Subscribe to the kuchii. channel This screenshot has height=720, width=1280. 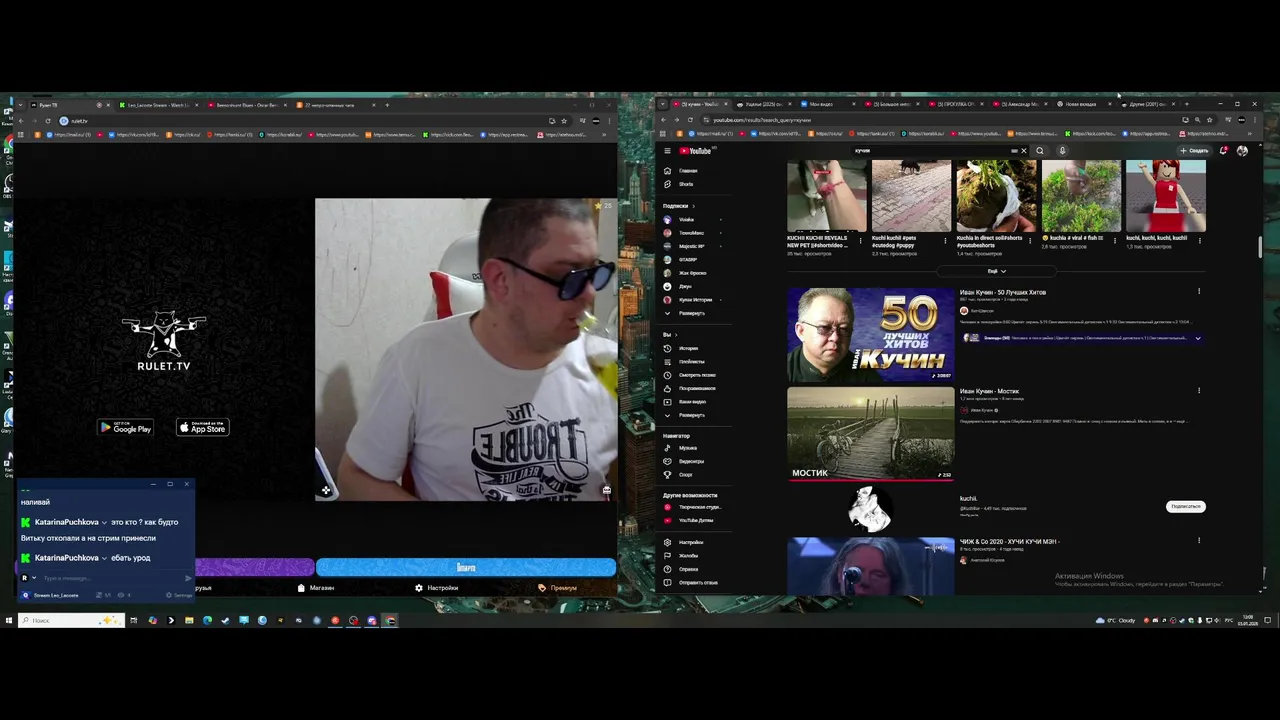[x=1185, y=506]
